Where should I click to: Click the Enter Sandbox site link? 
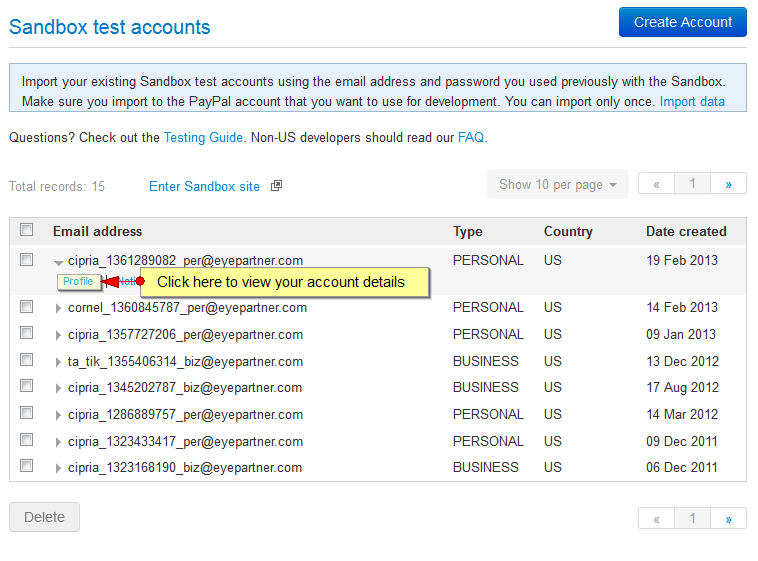[x=204, y=186]
